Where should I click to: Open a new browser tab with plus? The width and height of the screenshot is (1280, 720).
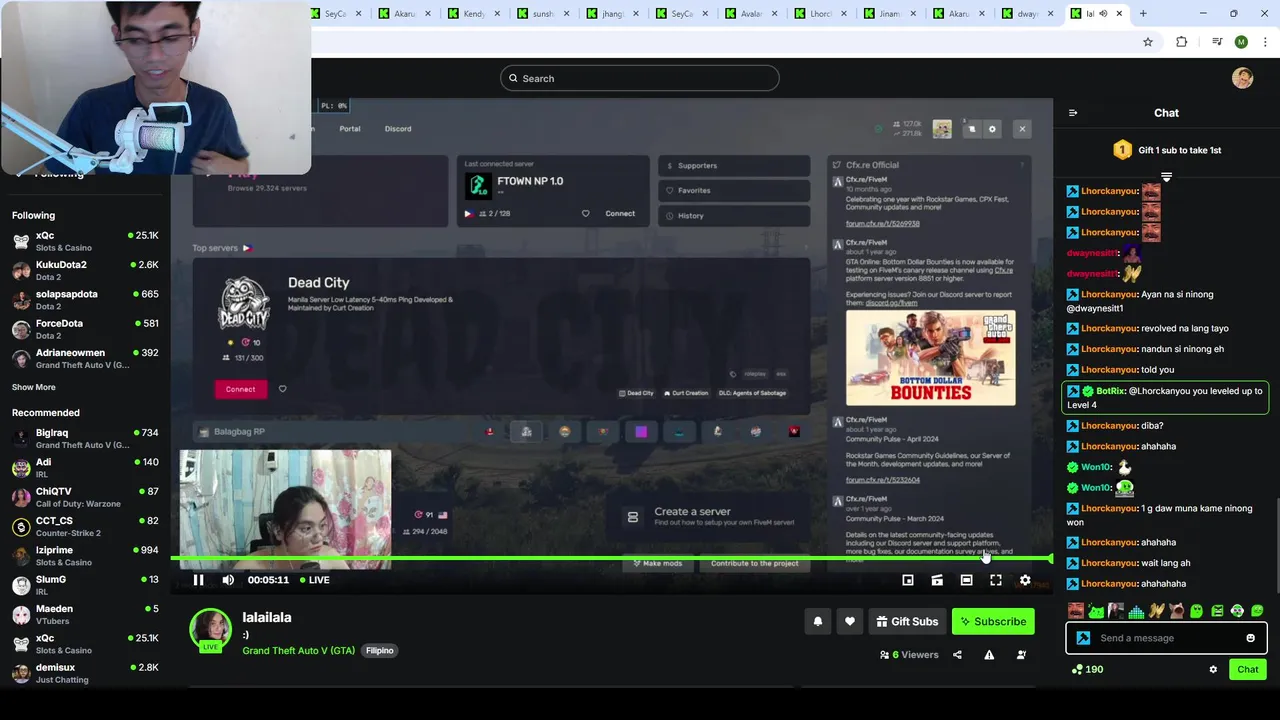point(1143,14)
